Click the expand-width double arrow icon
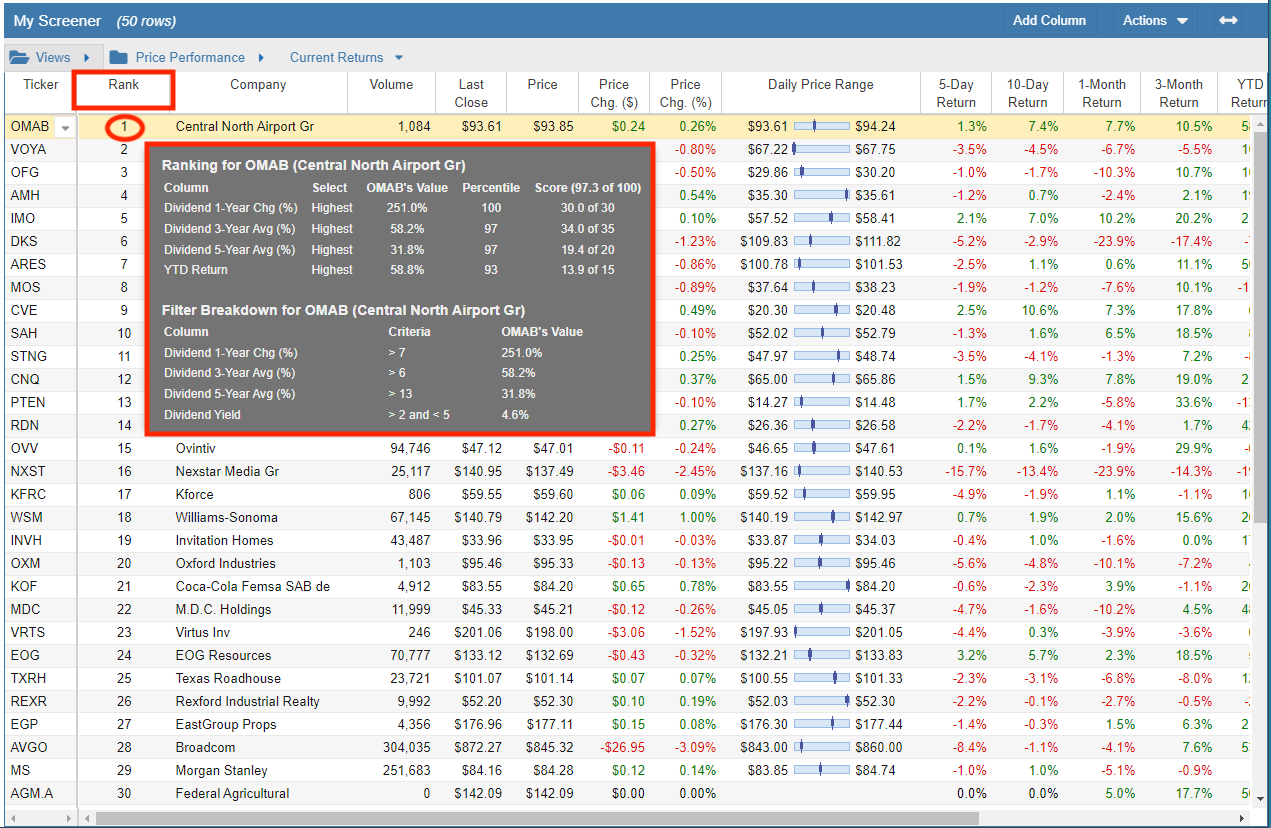The width and height of the screenshot is (1271, 828). [1228, 20]
